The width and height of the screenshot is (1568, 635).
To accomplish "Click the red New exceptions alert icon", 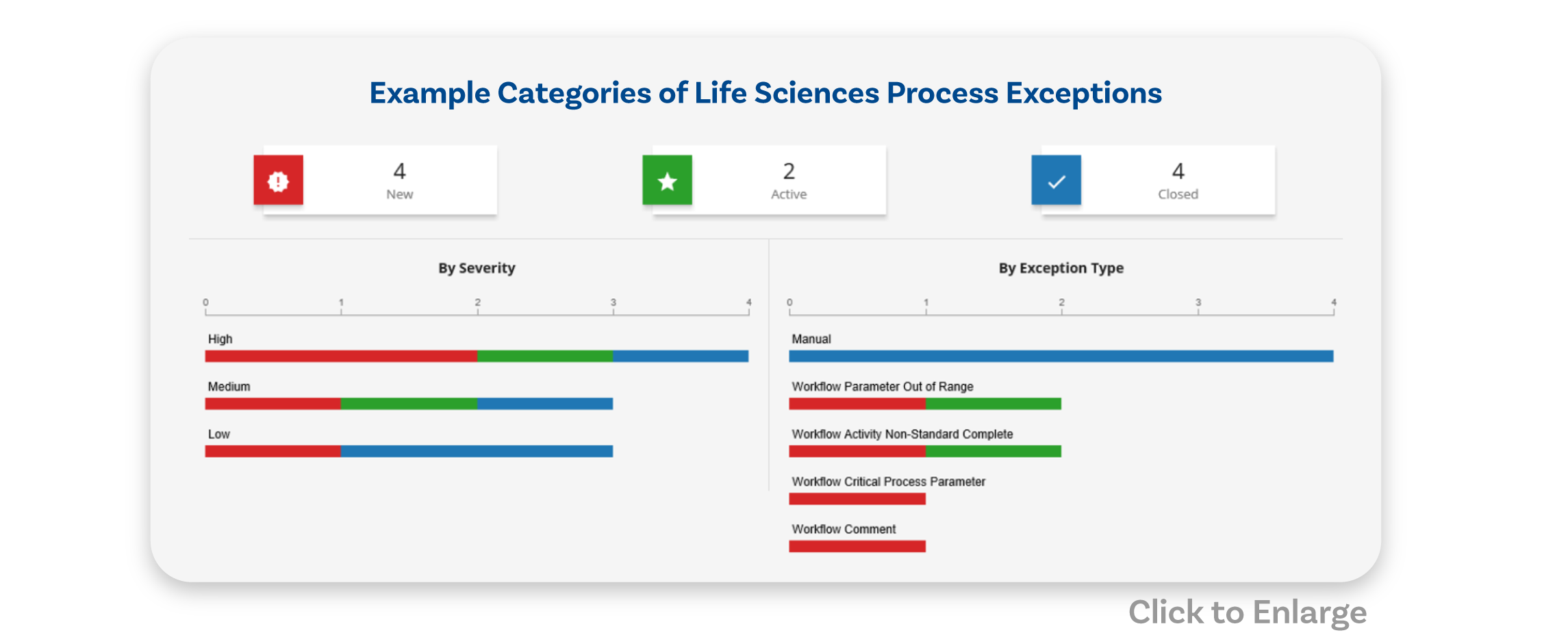I will pos(278,181).
